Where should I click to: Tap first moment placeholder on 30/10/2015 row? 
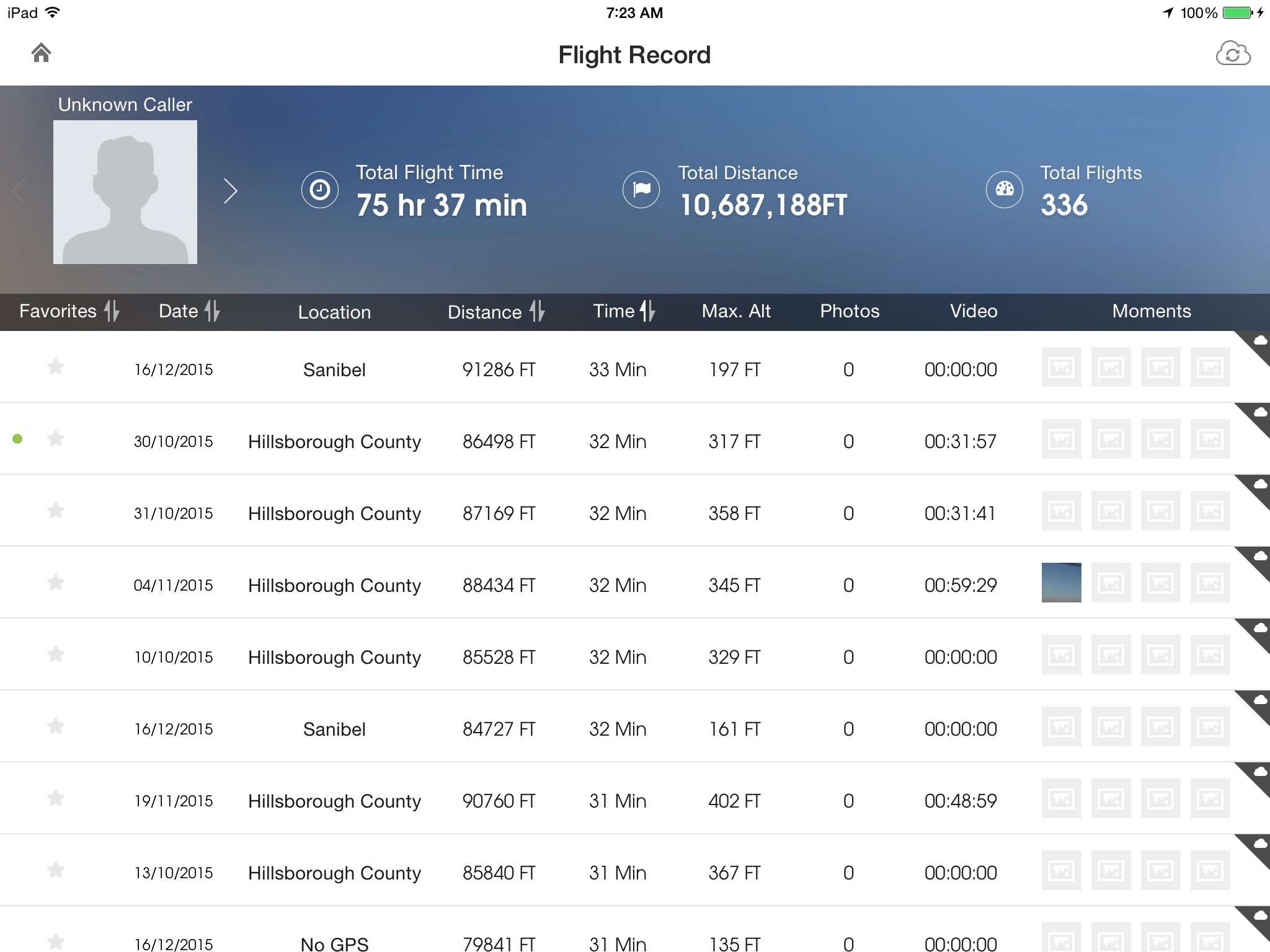click(1062, 439)
